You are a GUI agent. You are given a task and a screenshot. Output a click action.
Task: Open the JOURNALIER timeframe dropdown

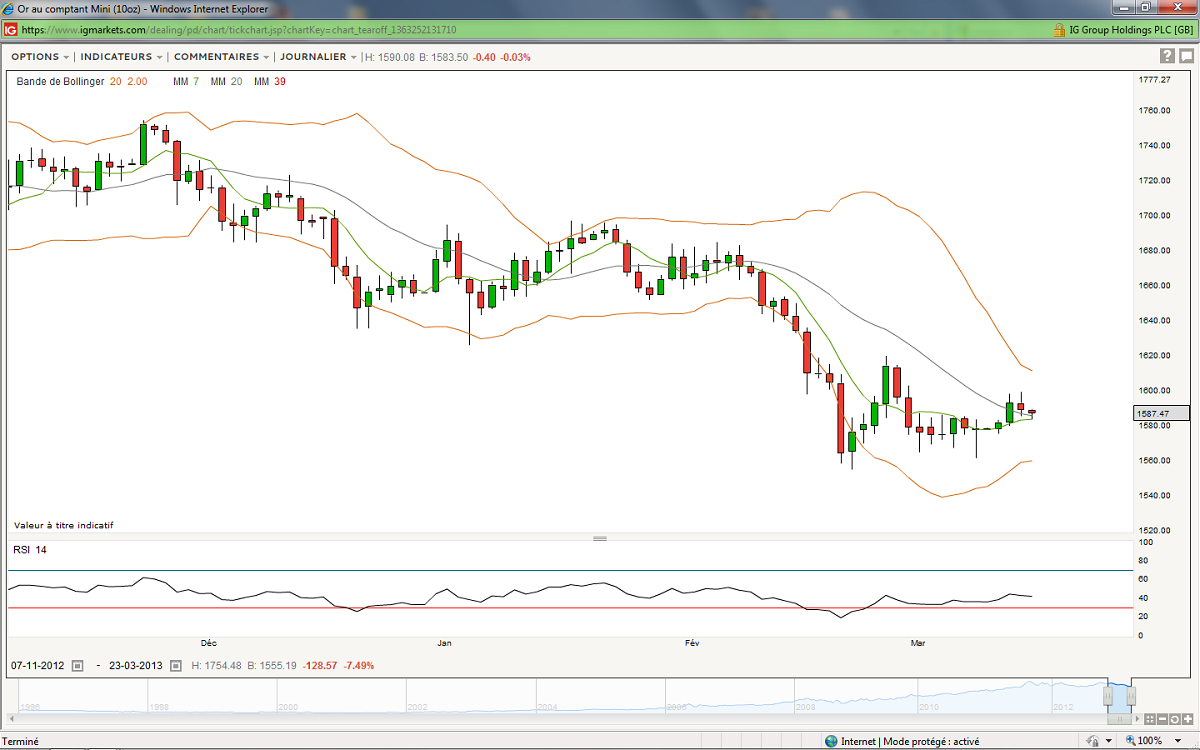click(x=318, y=57)
